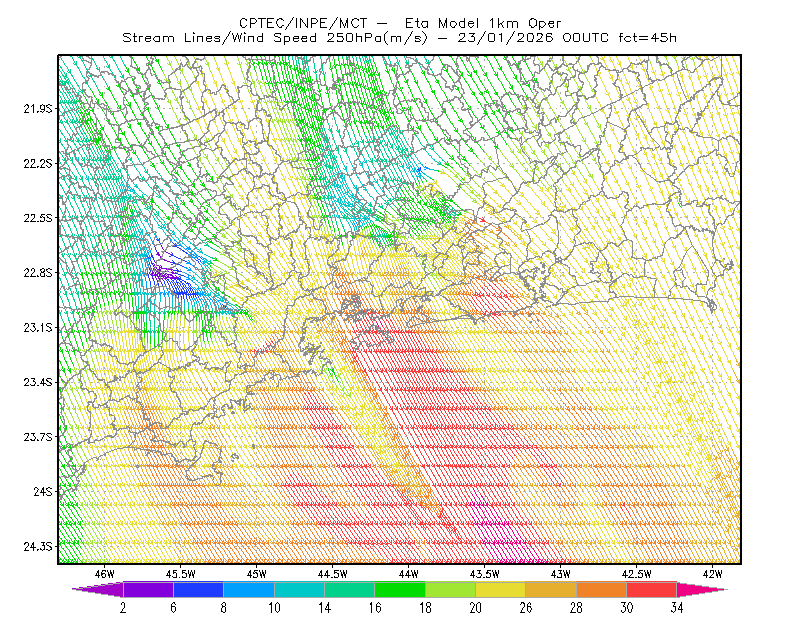
Task: Click the light blue 8–10 m/s legend swatch
Action: pos(249,589)
